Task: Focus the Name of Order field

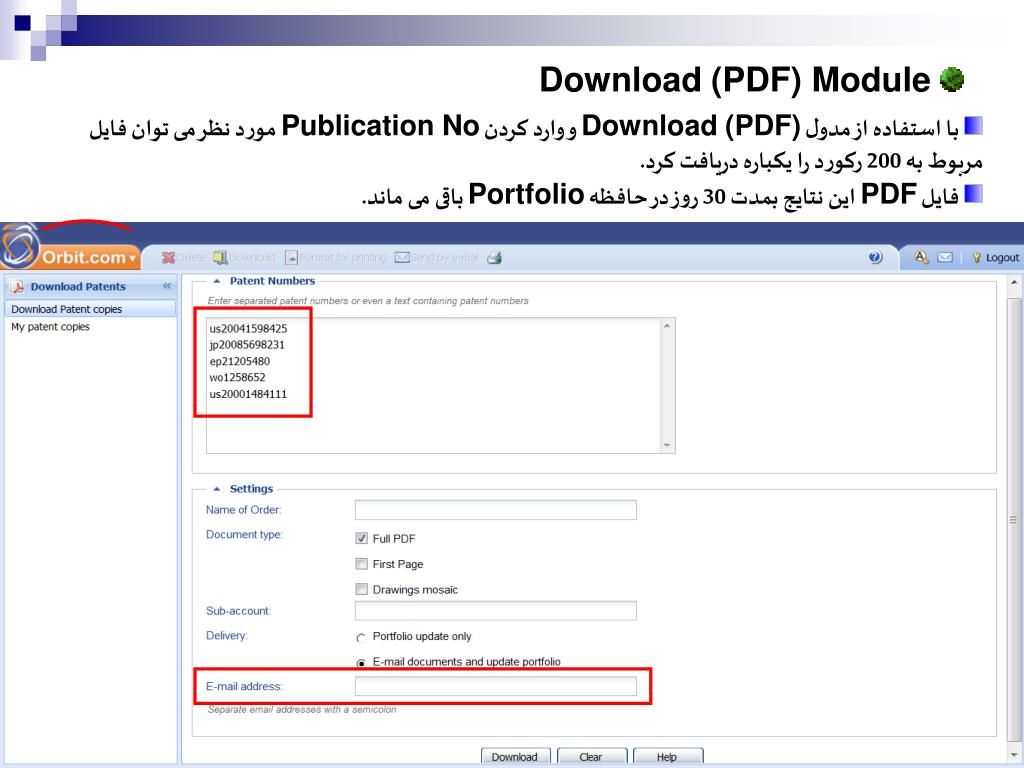Action: tap(496, 510)
